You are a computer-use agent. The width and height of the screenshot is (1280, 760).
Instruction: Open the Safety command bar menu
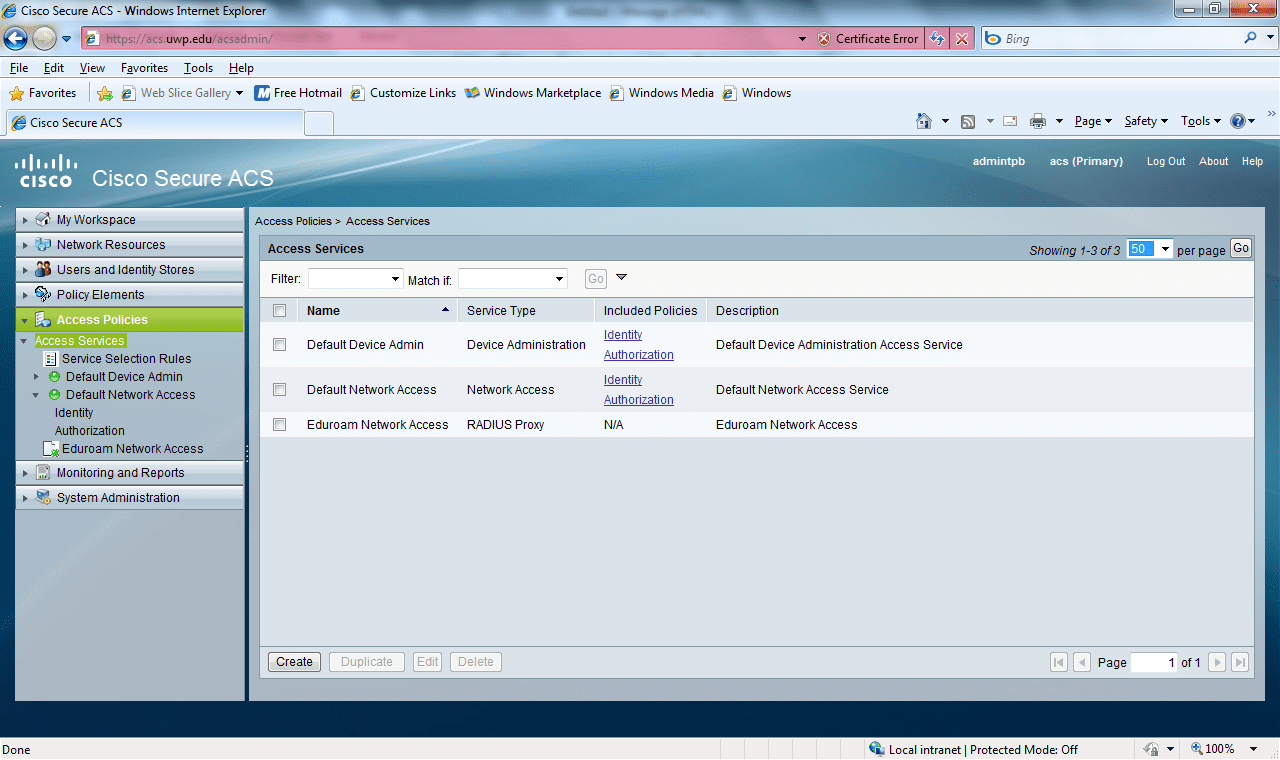click(1146, 121)
